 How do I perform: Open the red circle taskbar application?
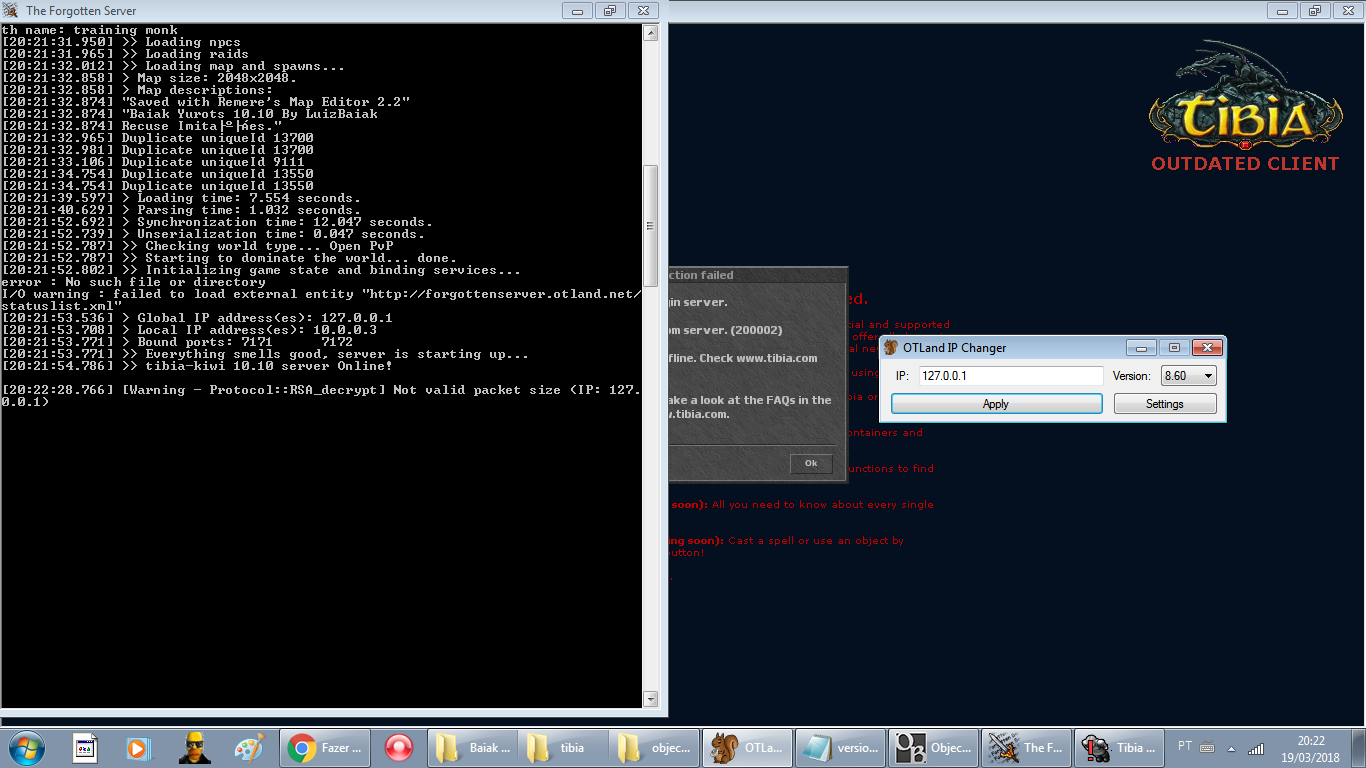(x=399, y=747)
